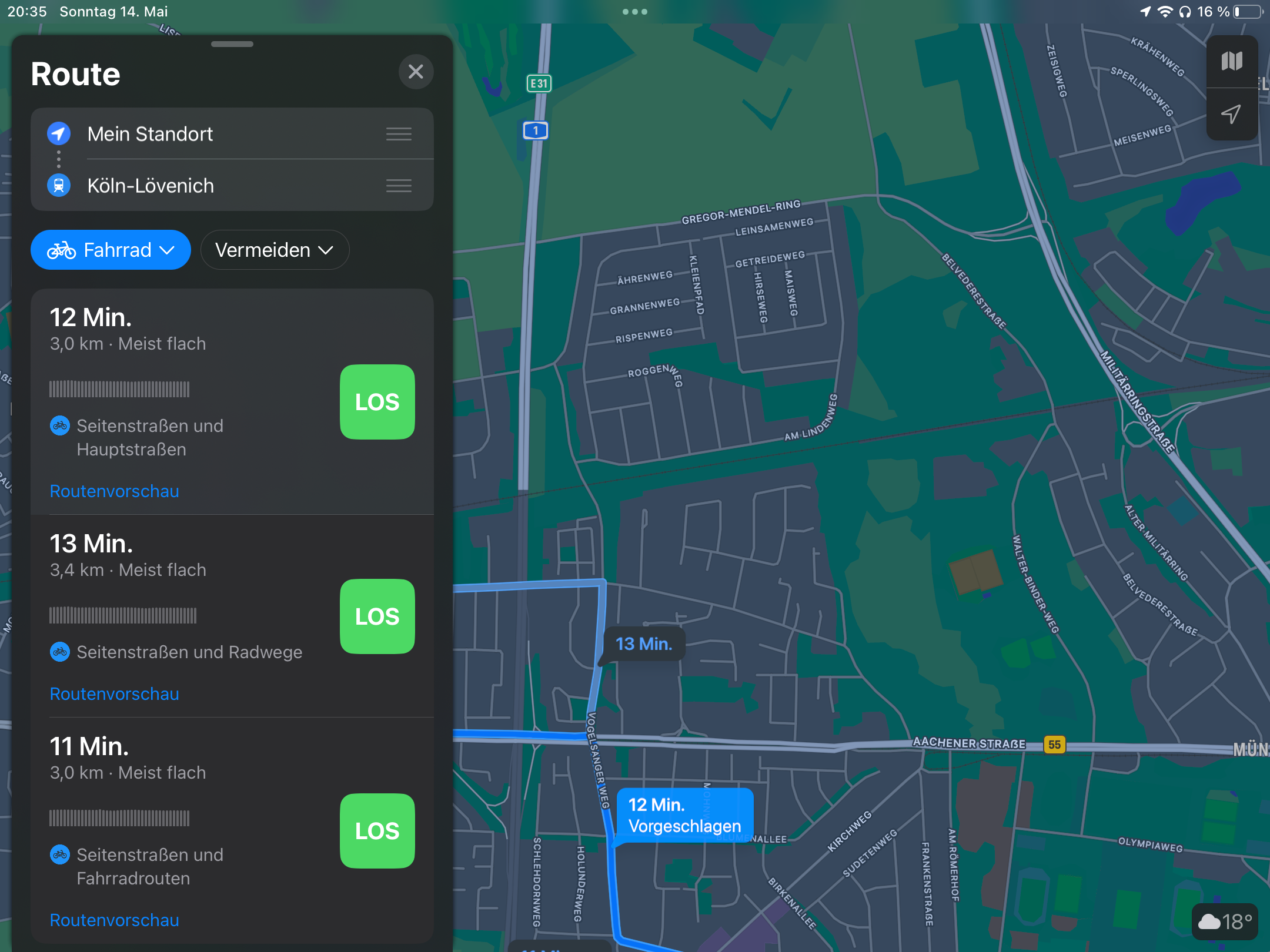Tap the panel drag handle above Route
The image size is (1270, 952).
coord(232,44)
